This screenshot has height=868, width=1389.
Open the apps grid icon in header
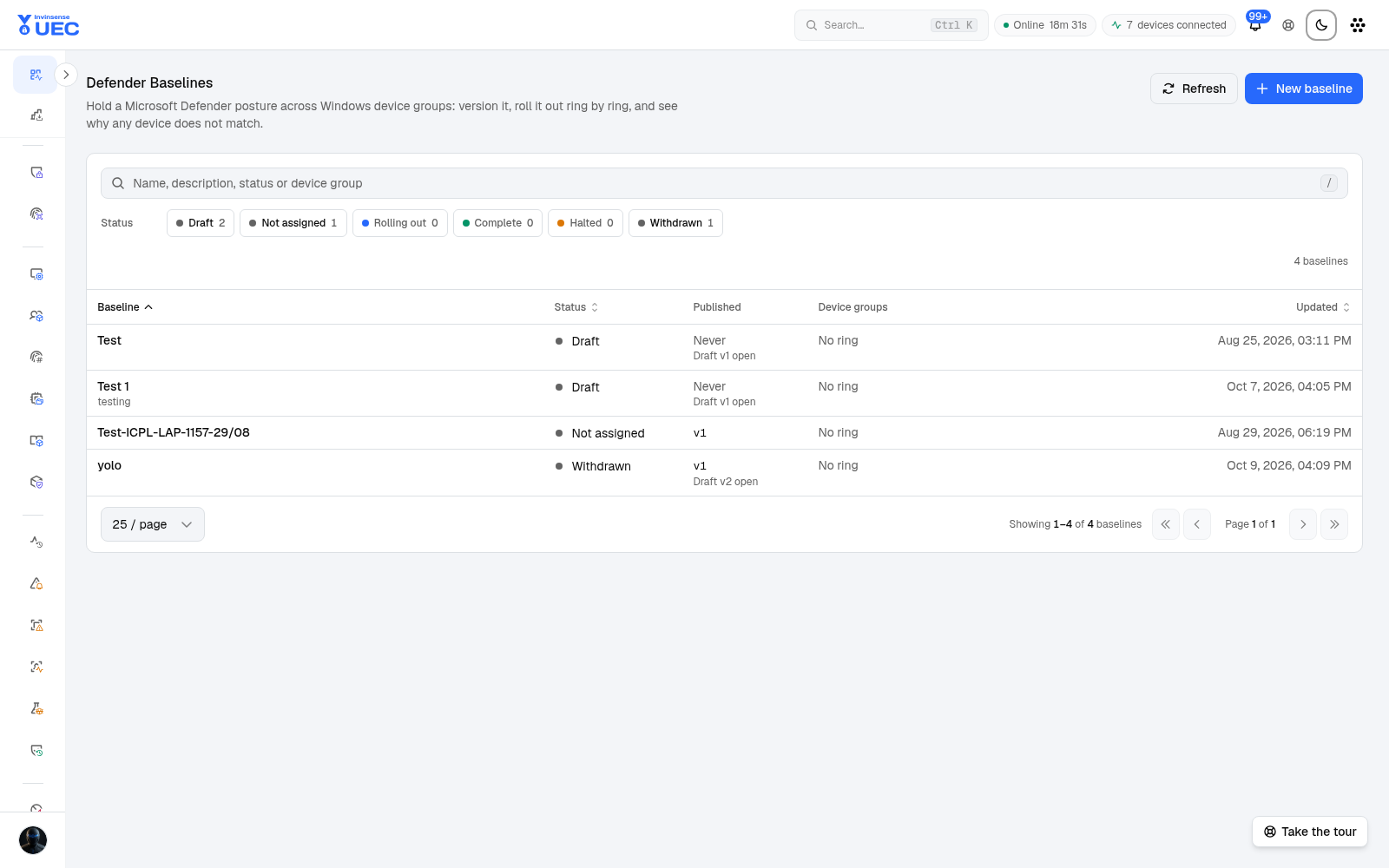pos(1358,25)
